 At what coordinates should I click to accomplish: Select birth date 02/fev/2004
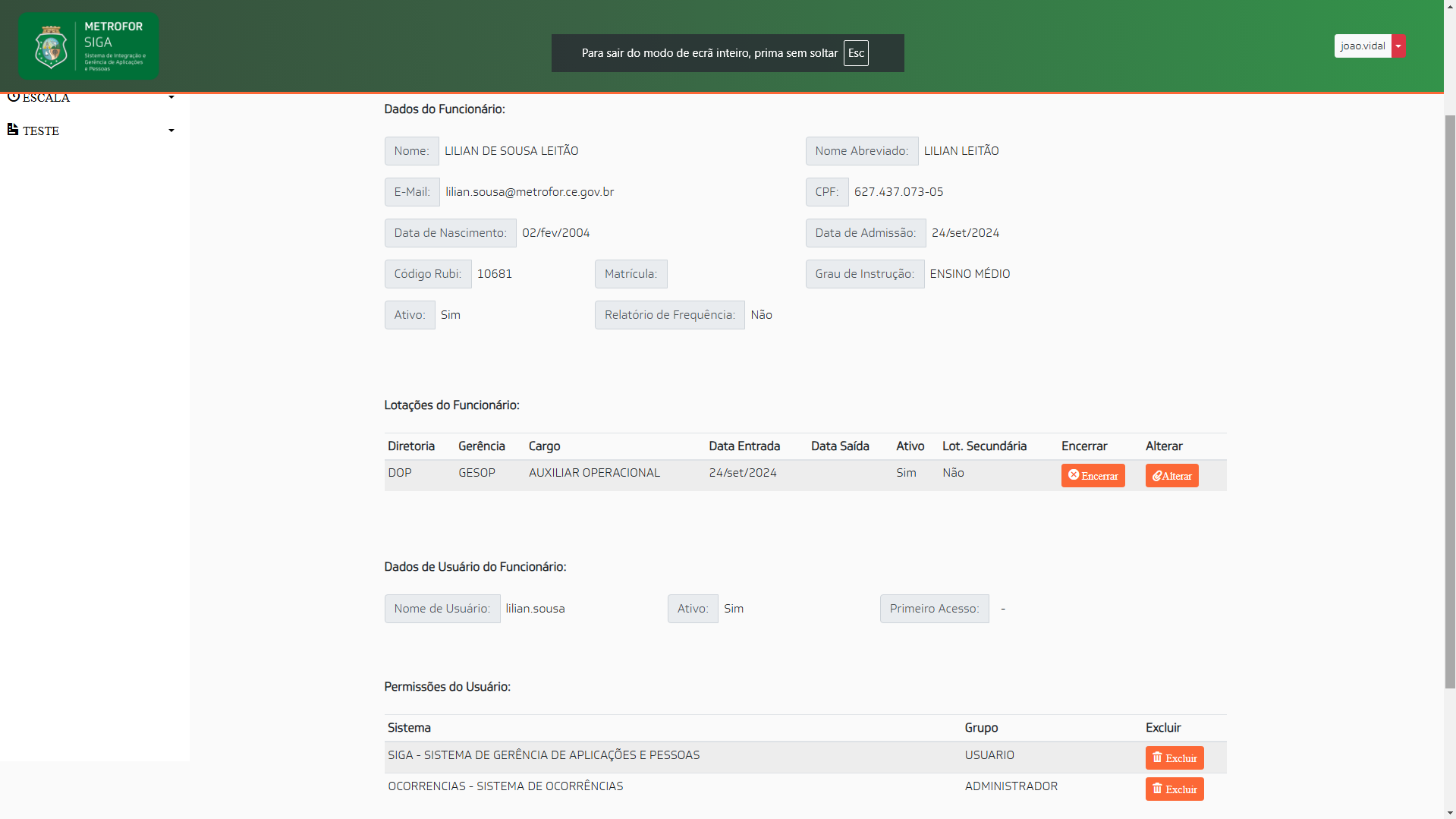tap(556, 233)
